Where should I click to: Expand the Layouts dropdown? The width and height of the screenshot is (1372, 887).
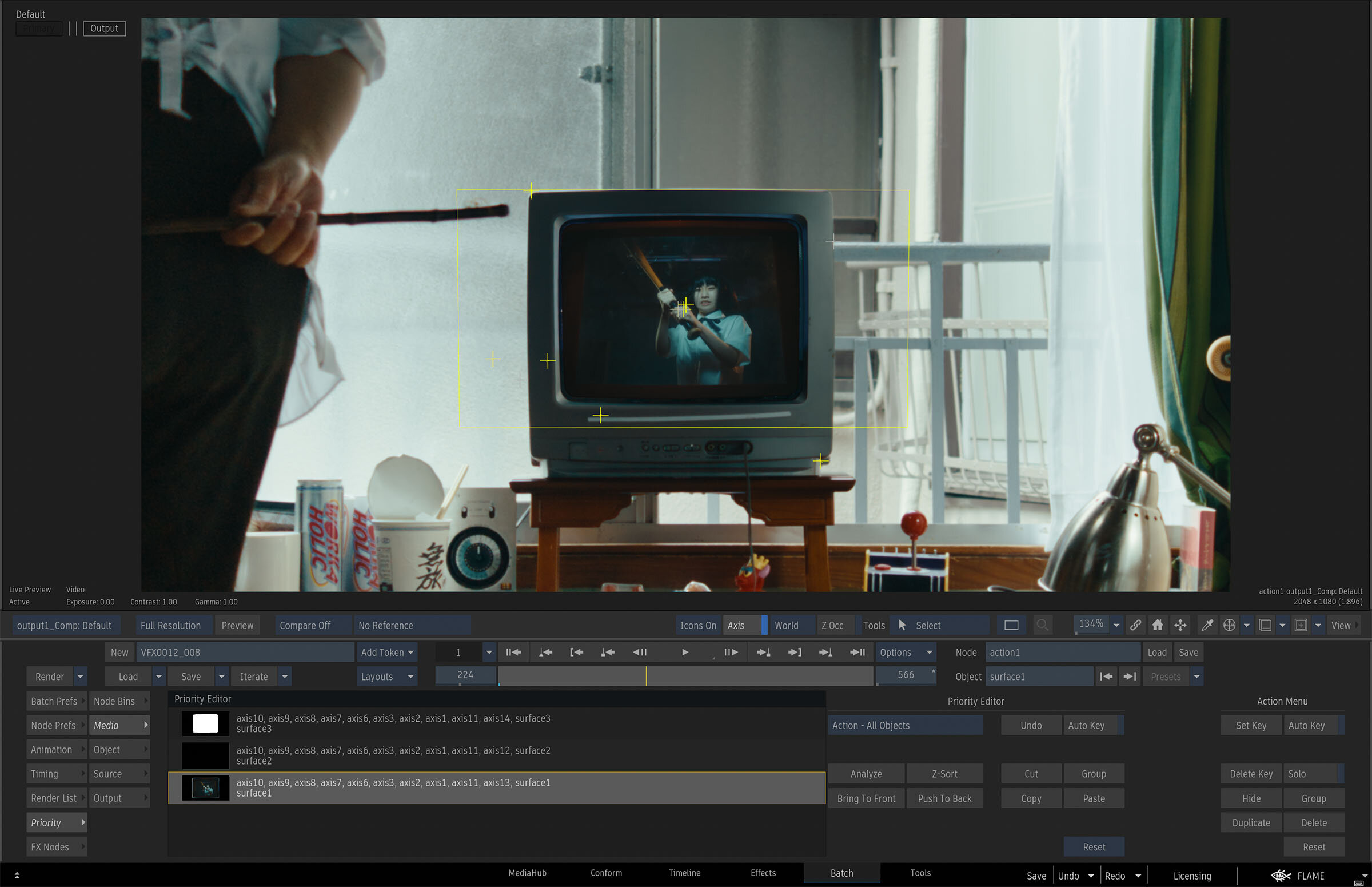[386, 676]
